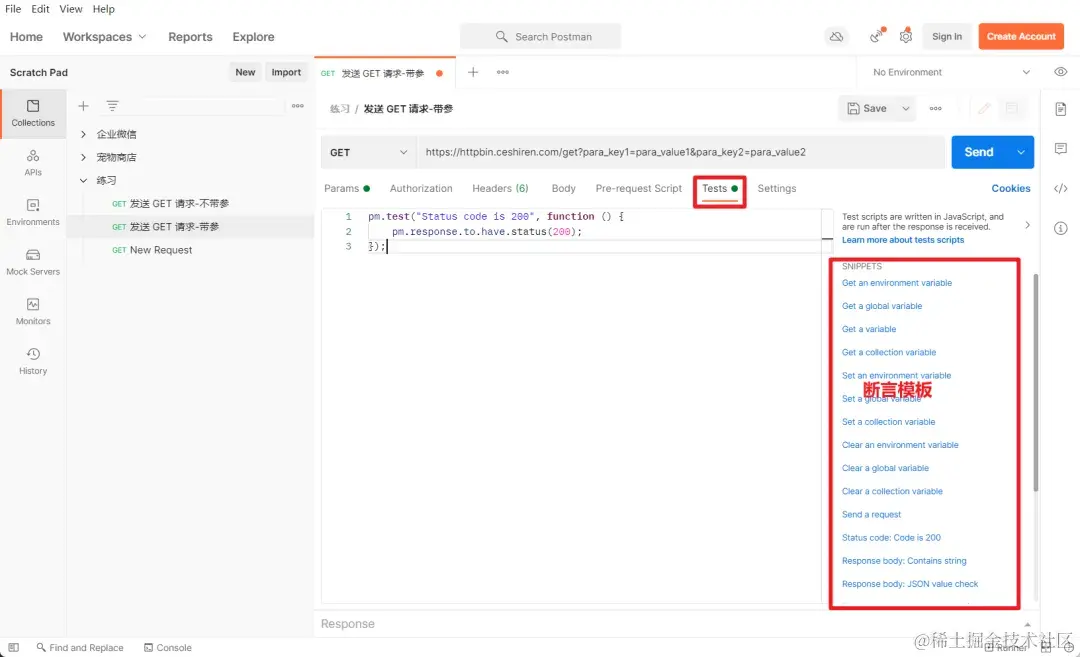Switch to the Pre-request Script tab
This screenshot has height=657, width=1080.
(x=638, y=188)
